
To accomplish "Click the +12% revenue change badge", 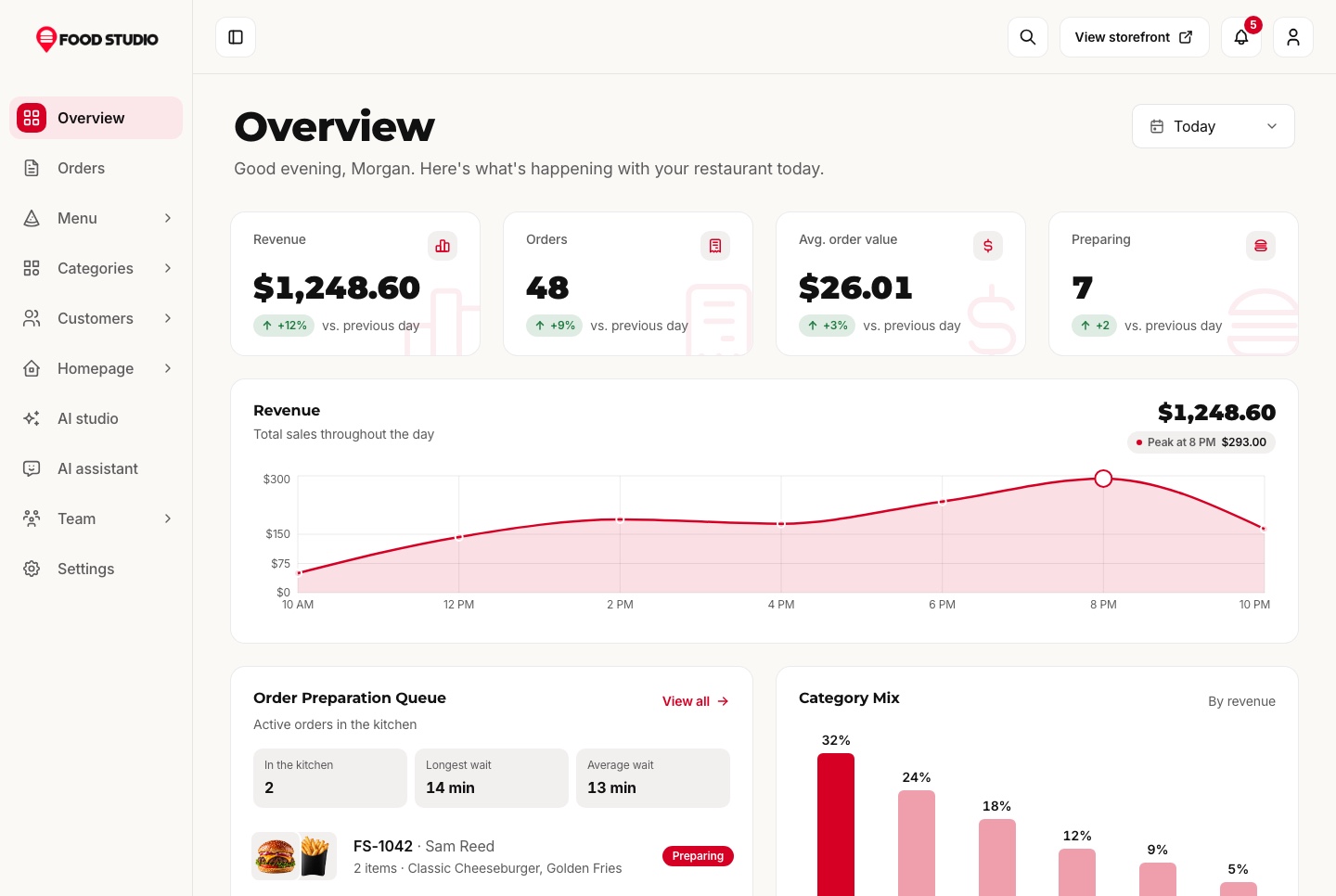I will click(x=284, y=326).
